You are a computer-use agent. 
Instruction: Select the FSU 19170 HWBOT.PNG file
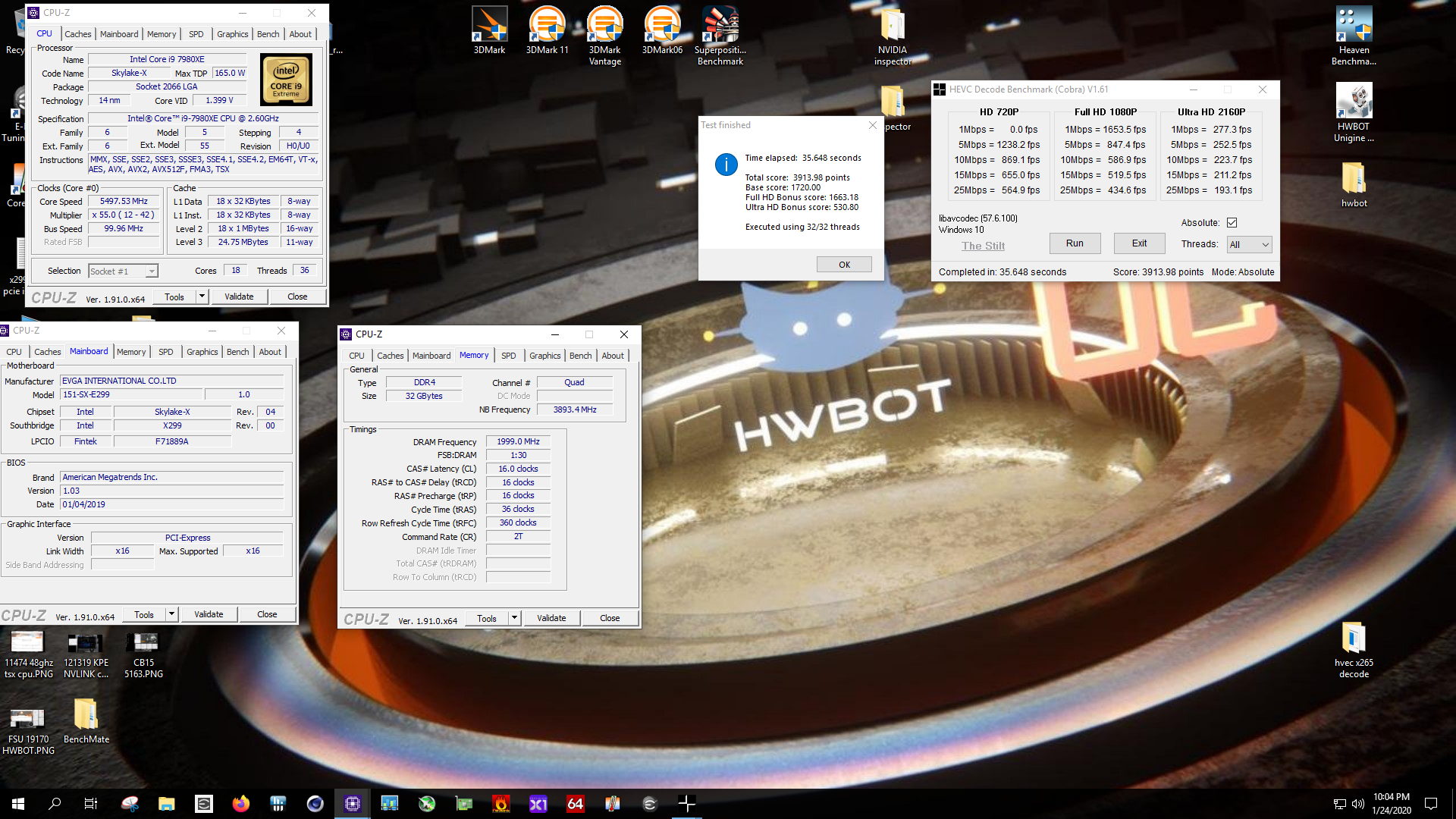(28, 732)
